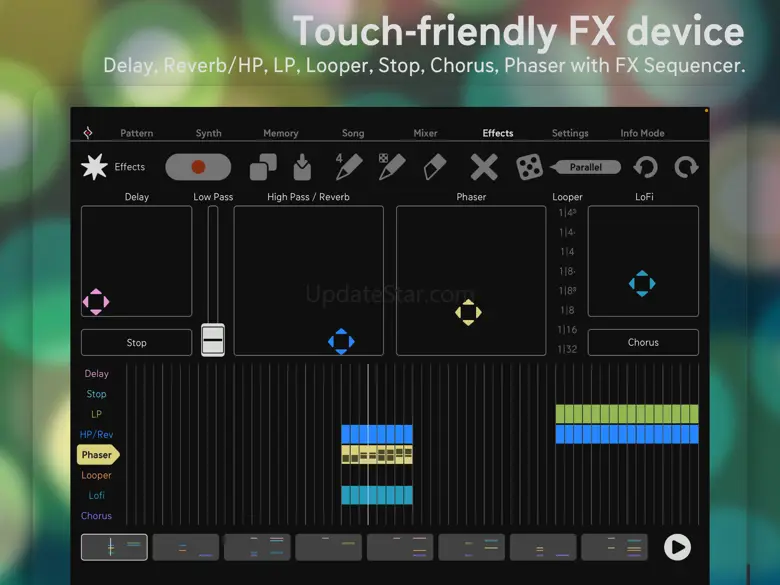Select the eraser tool
Viewport: 780px width, 585px height.
(x=435, y=167)
